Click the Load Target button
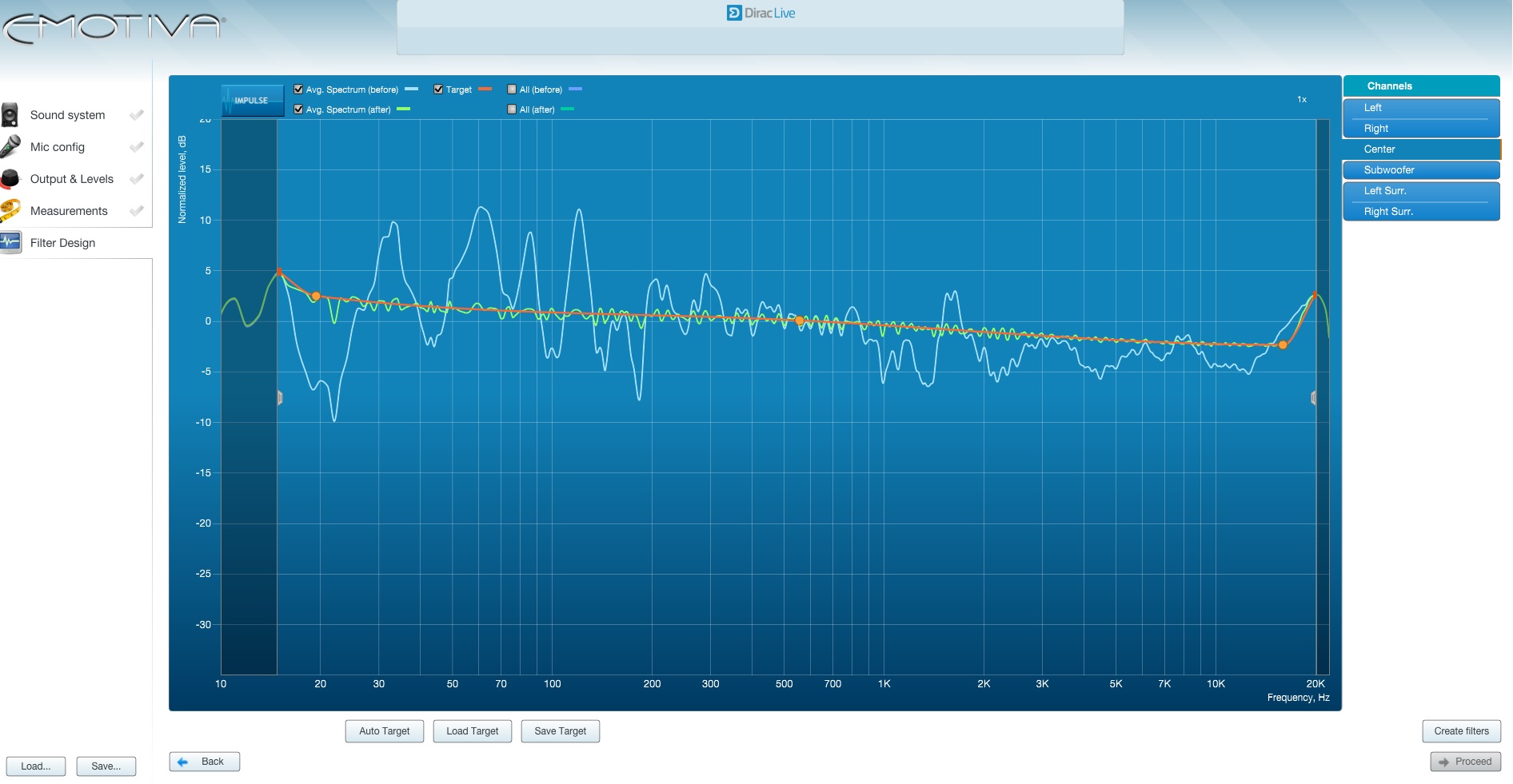 coord(473,731)
